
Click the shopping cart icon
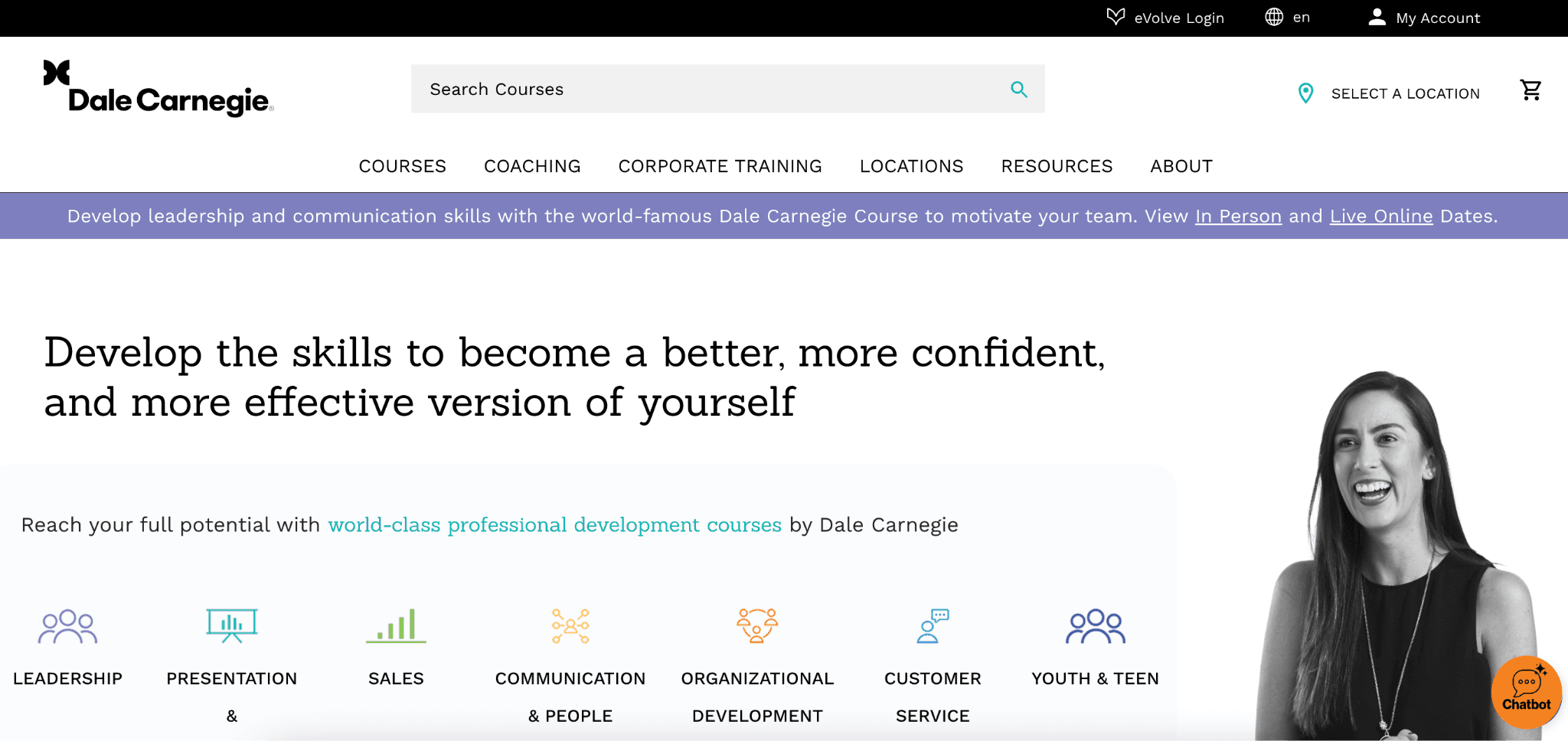coord(1530,89)
